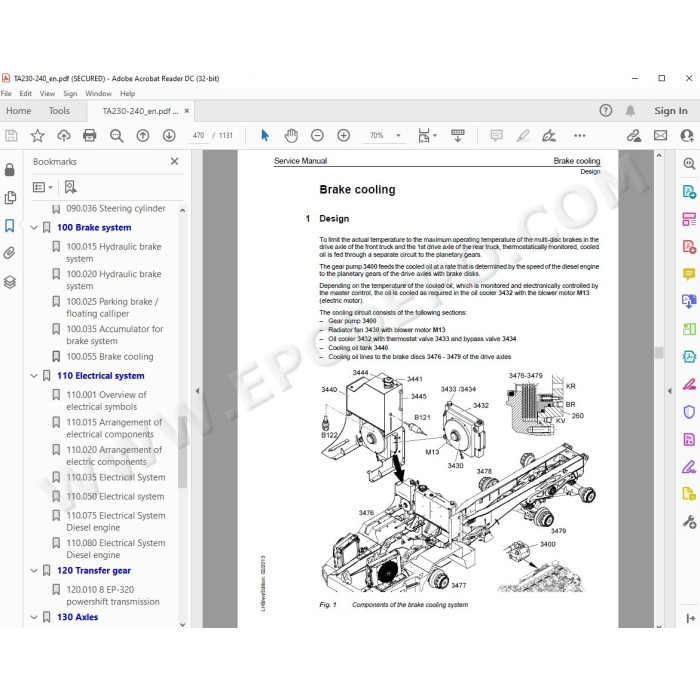Click the document vertical scrollbar thumb
The width and height of the screenshot is (700, 700).
[659, 352]
